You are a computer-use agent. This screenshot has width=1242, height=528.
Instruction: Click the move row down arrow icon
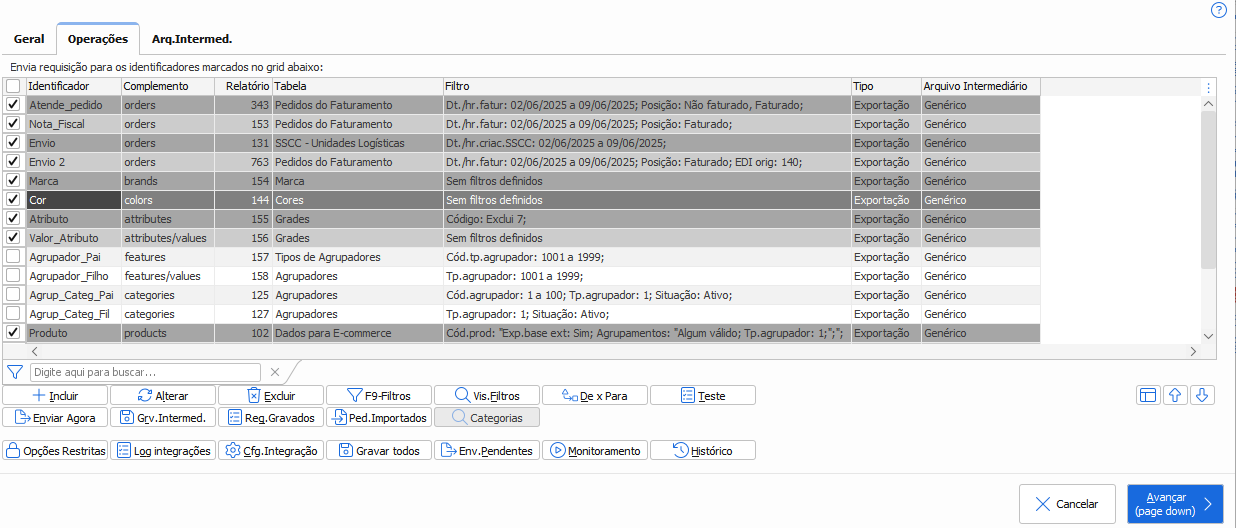click(x=1202, y=395)
